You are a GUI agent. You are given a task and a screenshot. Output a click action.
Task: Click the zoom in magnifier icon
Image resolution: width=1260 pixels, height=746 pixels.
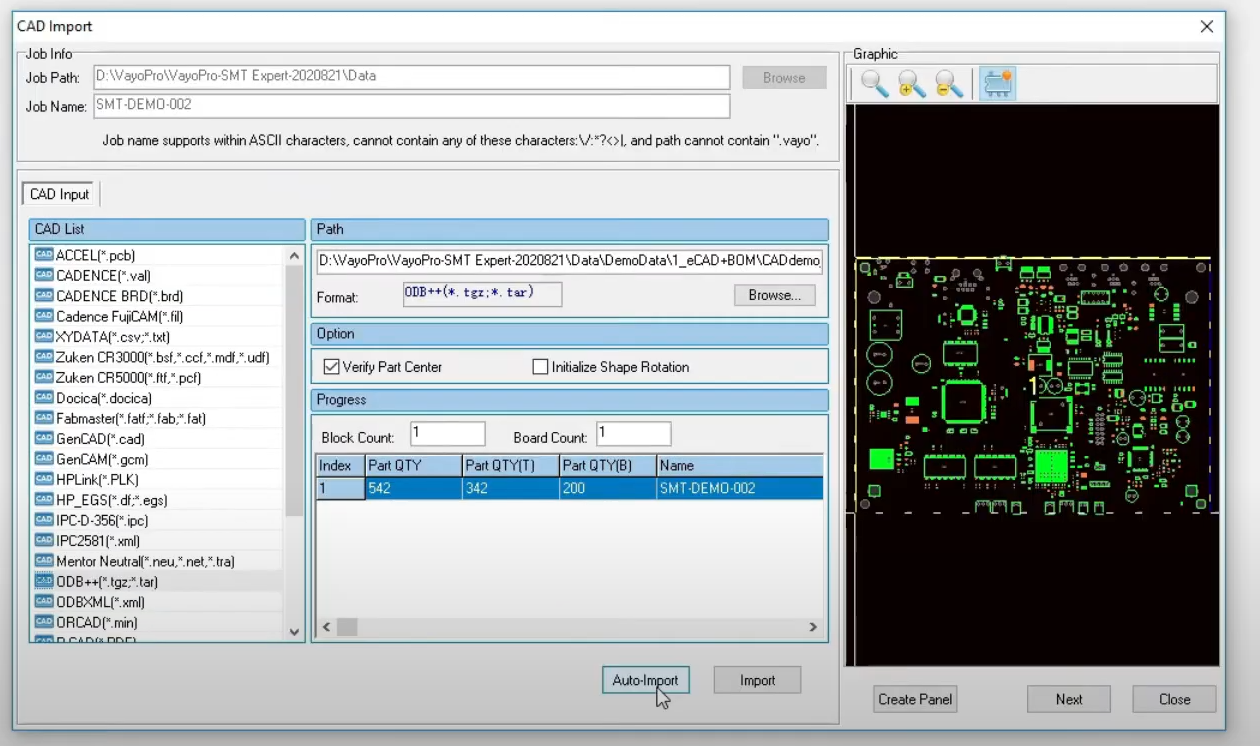coord(911,84)
